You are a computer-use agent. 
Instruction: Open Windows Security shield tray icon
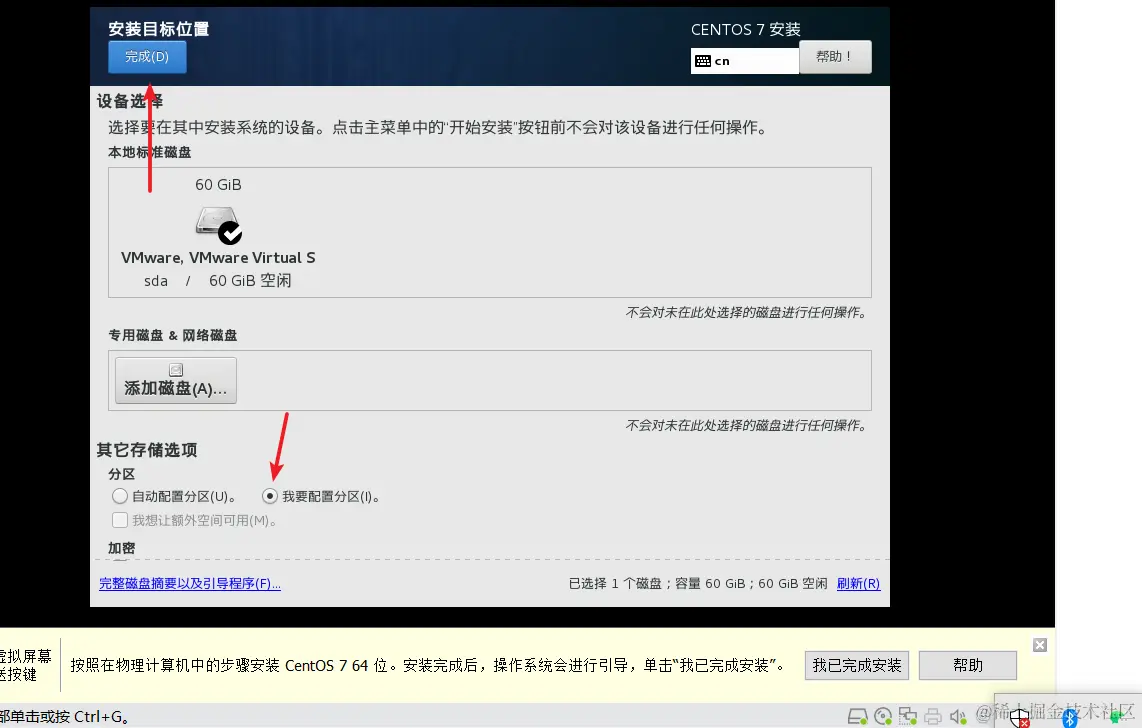pyautogui.click(x=1020, y=718)
